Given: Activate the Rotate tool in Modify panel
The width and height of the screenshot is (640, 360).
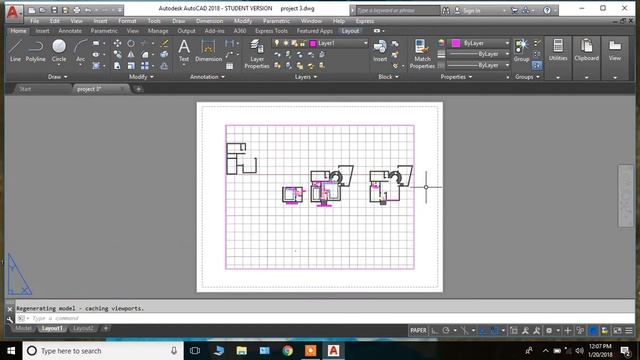Looking at the screenshot, I should click(131, 43).
